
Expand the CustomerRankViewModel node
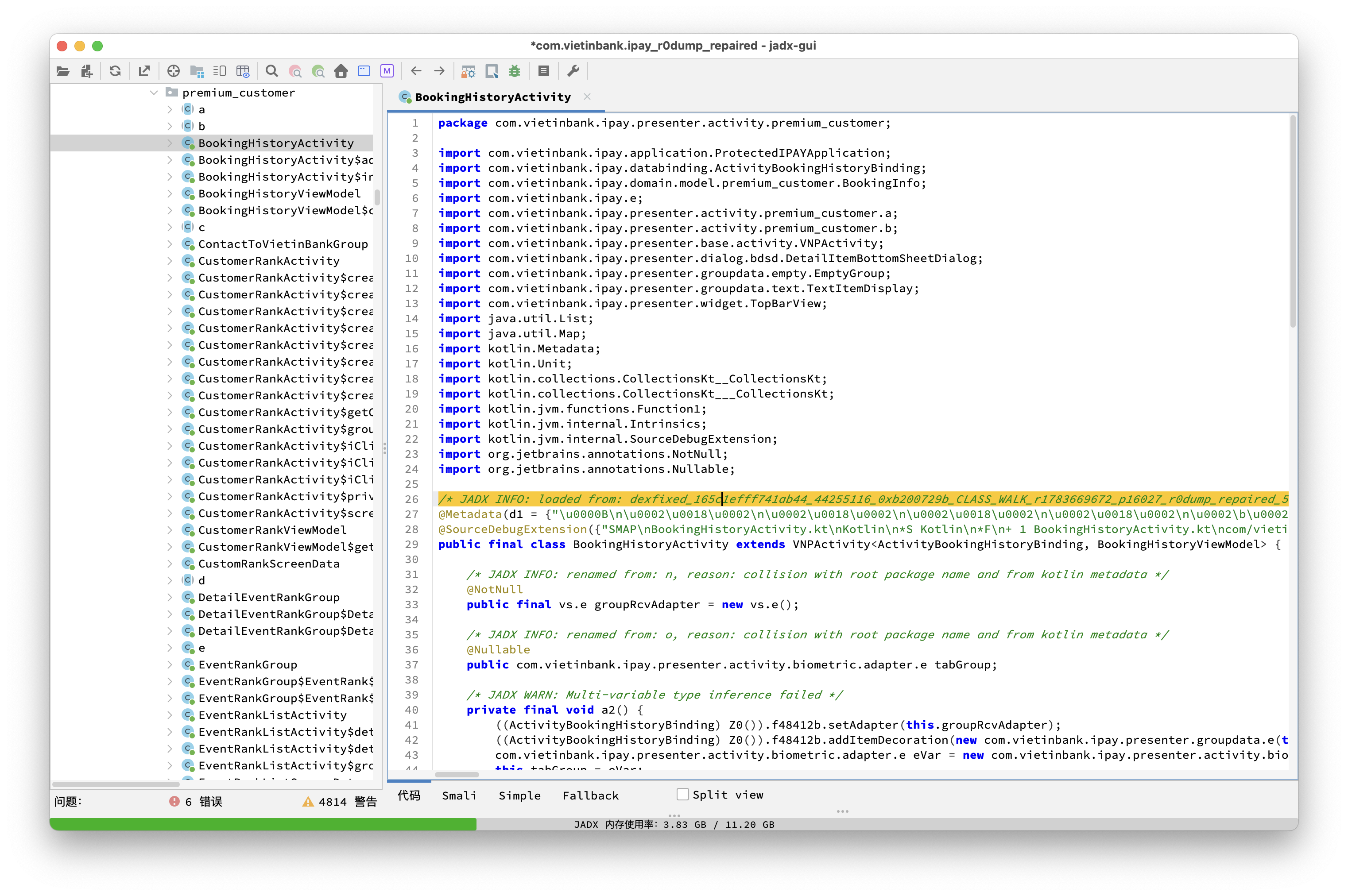click(170, 530)
